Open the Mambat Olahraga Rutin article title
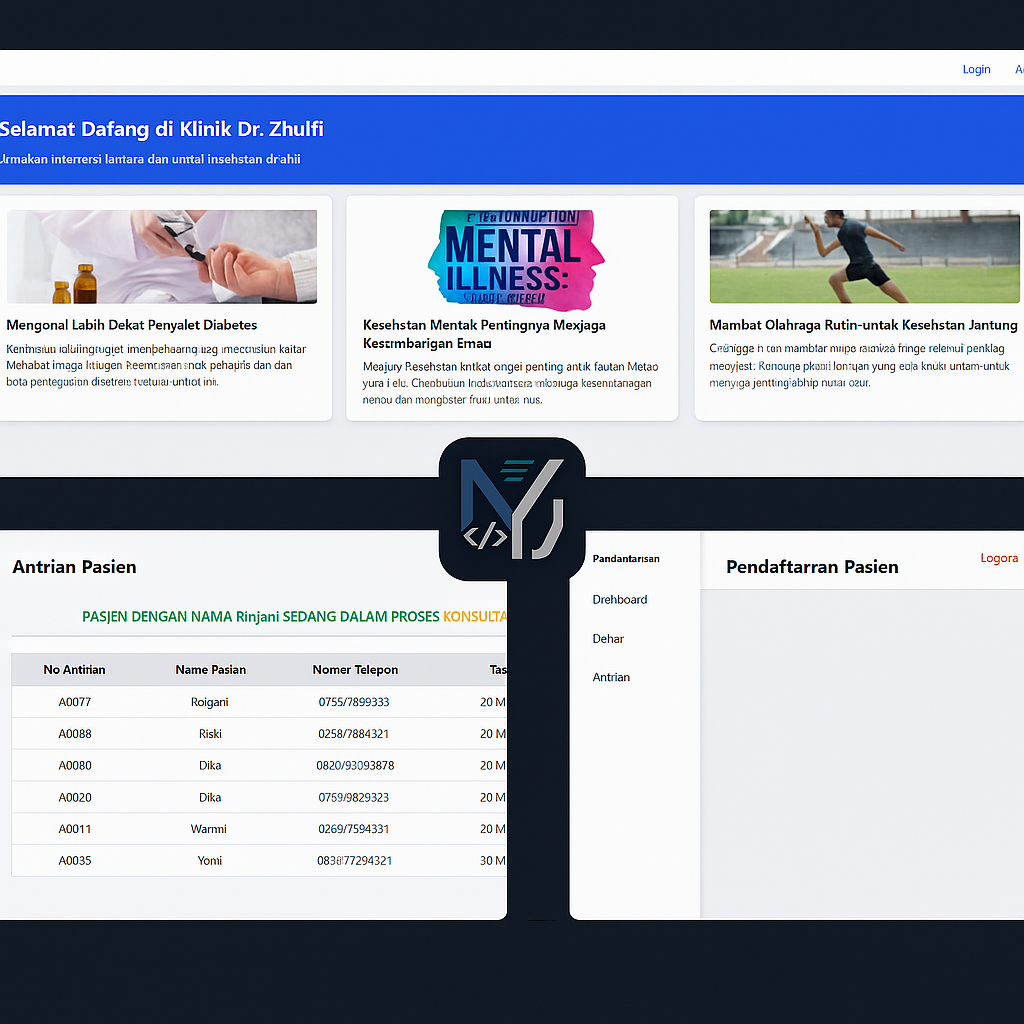 (x=863, y=325)
